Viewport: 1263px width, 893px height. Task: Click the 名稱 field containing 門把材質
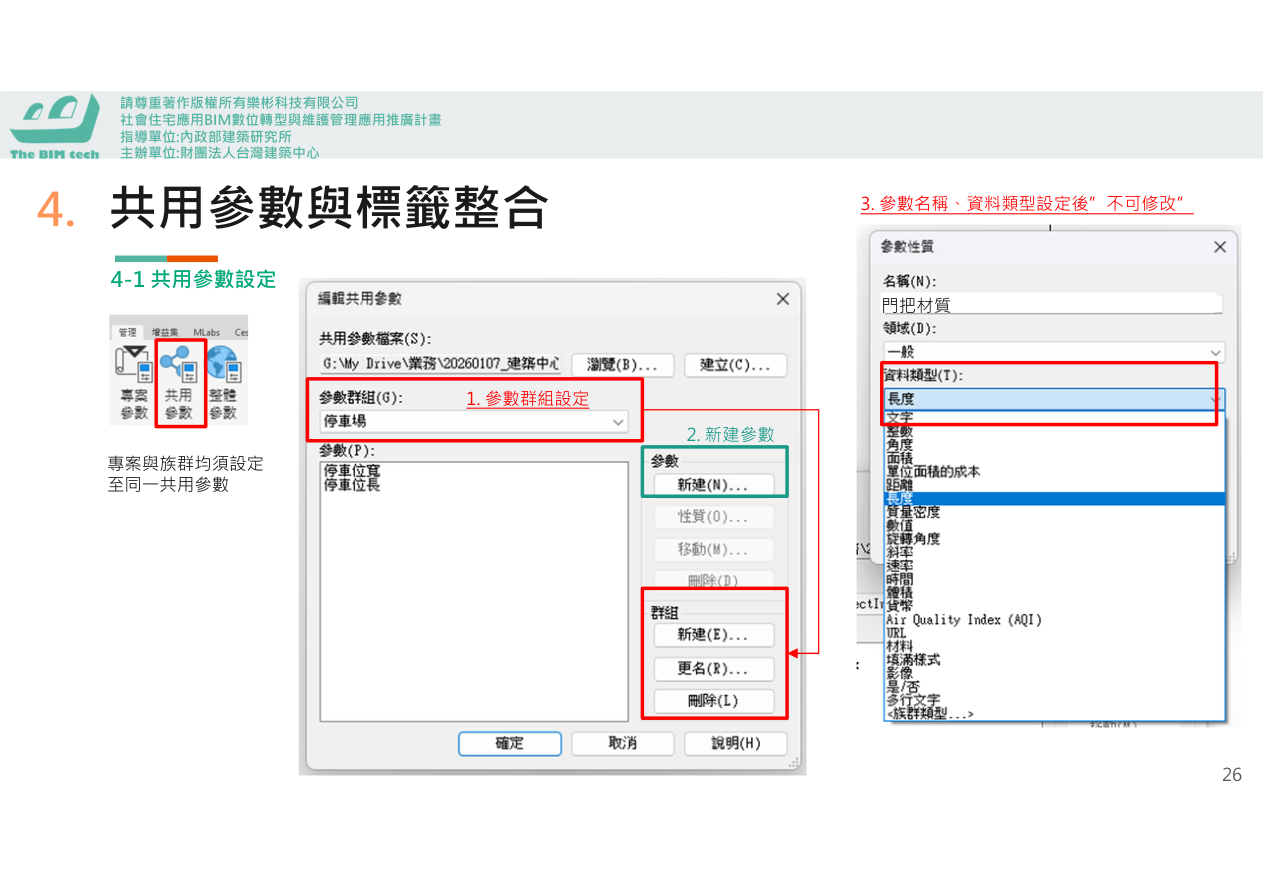(x=1052, y=305)
